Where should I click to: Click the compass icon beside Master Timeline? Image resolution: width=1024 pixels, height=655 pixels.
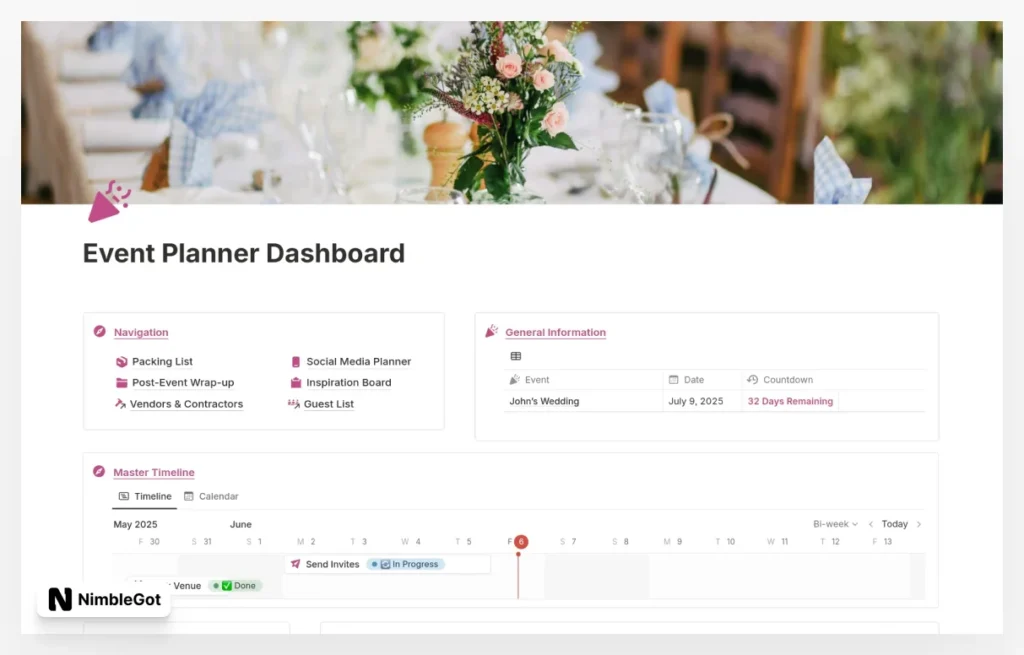(99, 472)
